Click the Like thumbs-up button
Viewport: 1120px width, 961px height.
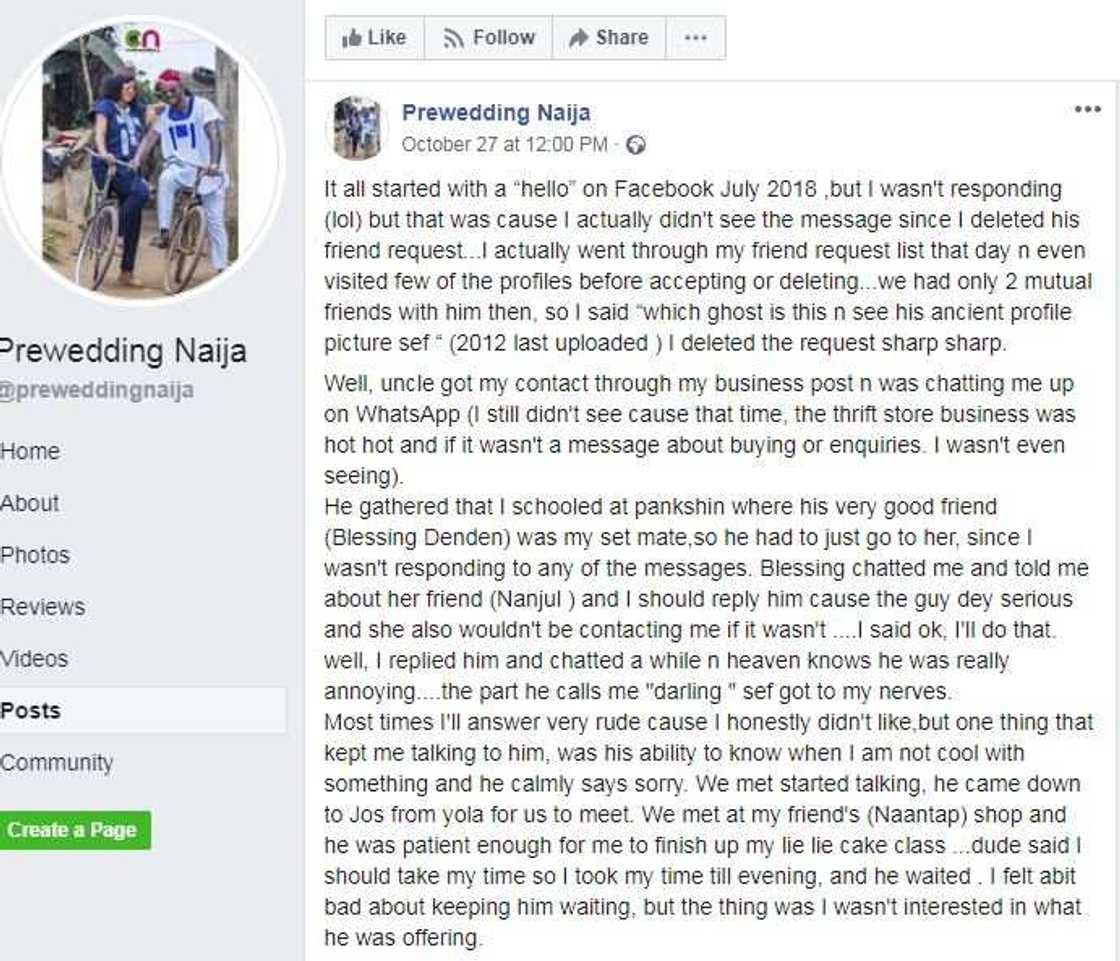coord(374,38)
